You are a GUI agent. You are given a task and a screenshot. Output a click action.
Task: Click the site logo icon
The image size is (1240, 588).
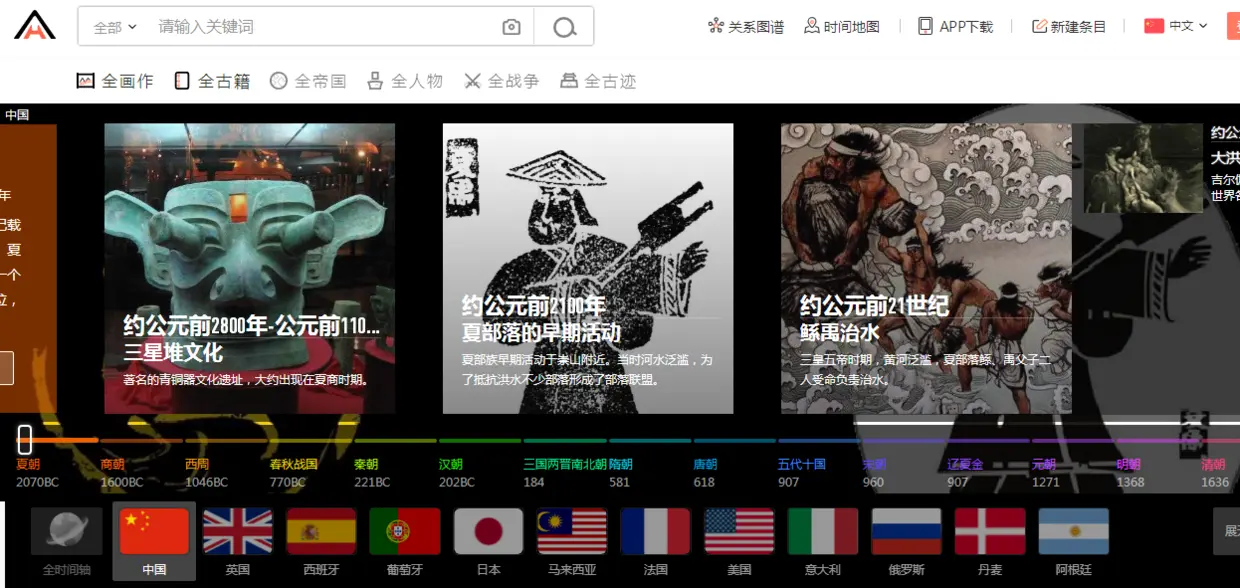(x=35, y=25)
